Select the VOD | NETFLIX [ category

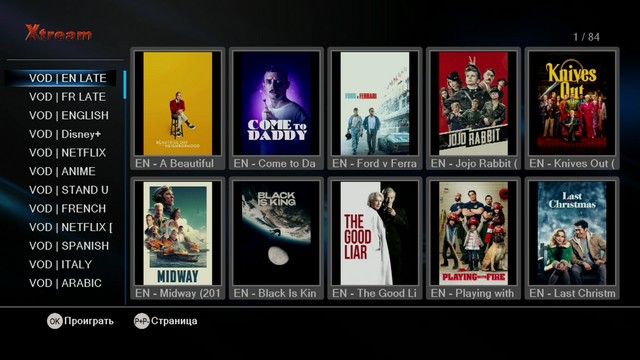point(71,227)
